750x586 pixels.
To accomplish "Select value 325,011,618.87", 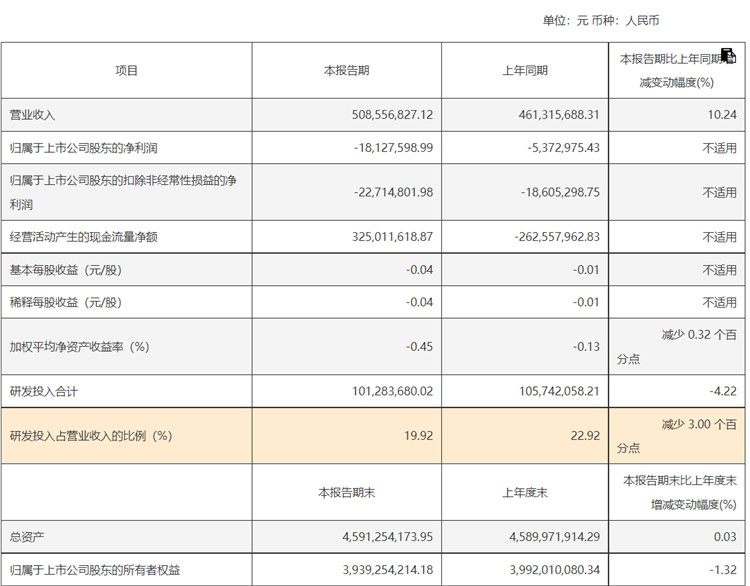I will click(392, 237).
